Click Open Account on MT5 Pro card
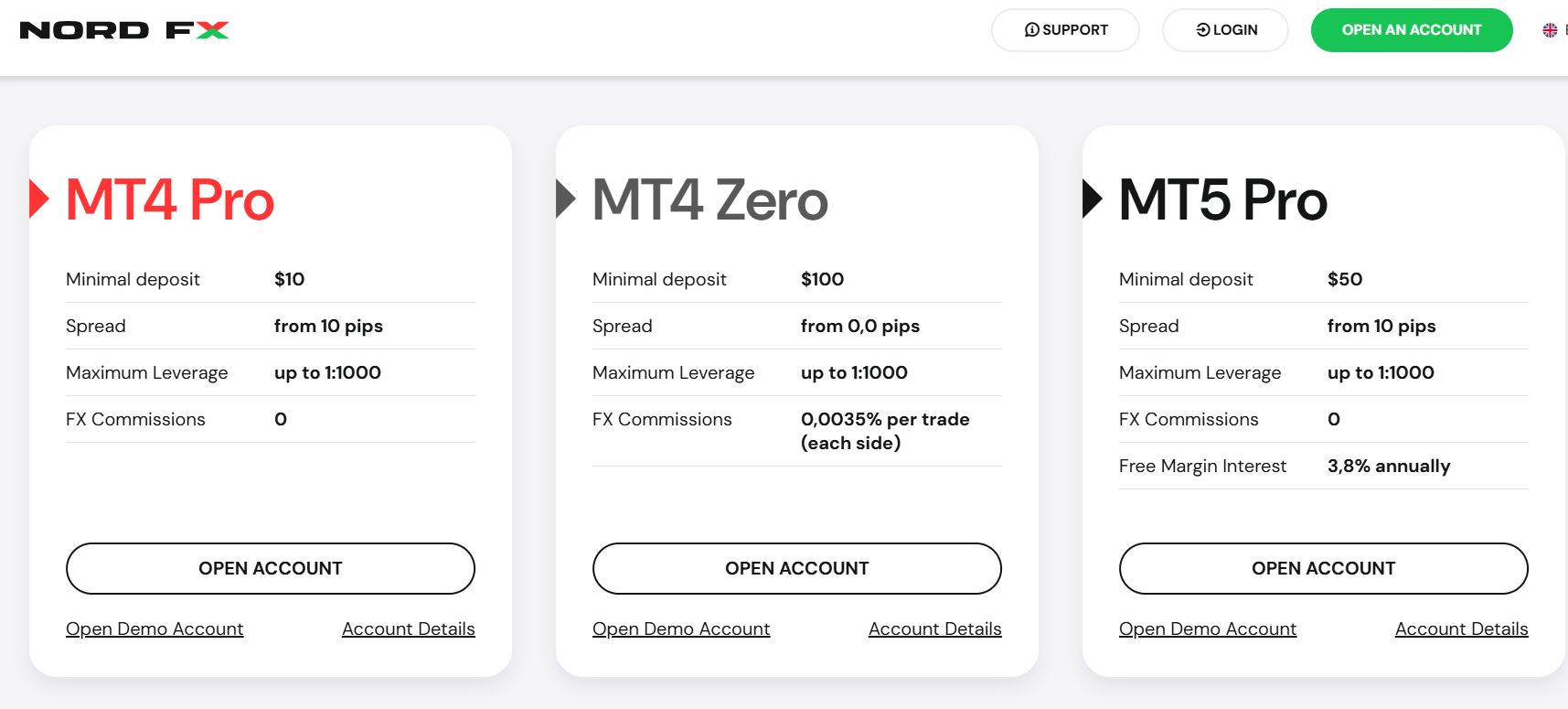 tap(1324, 568)
